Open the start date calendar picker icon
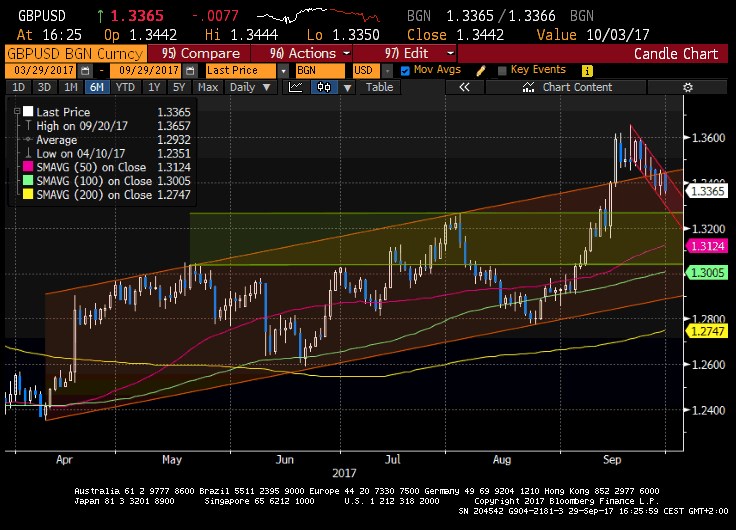This screenshot has height=530, width=736. [85, 71]
